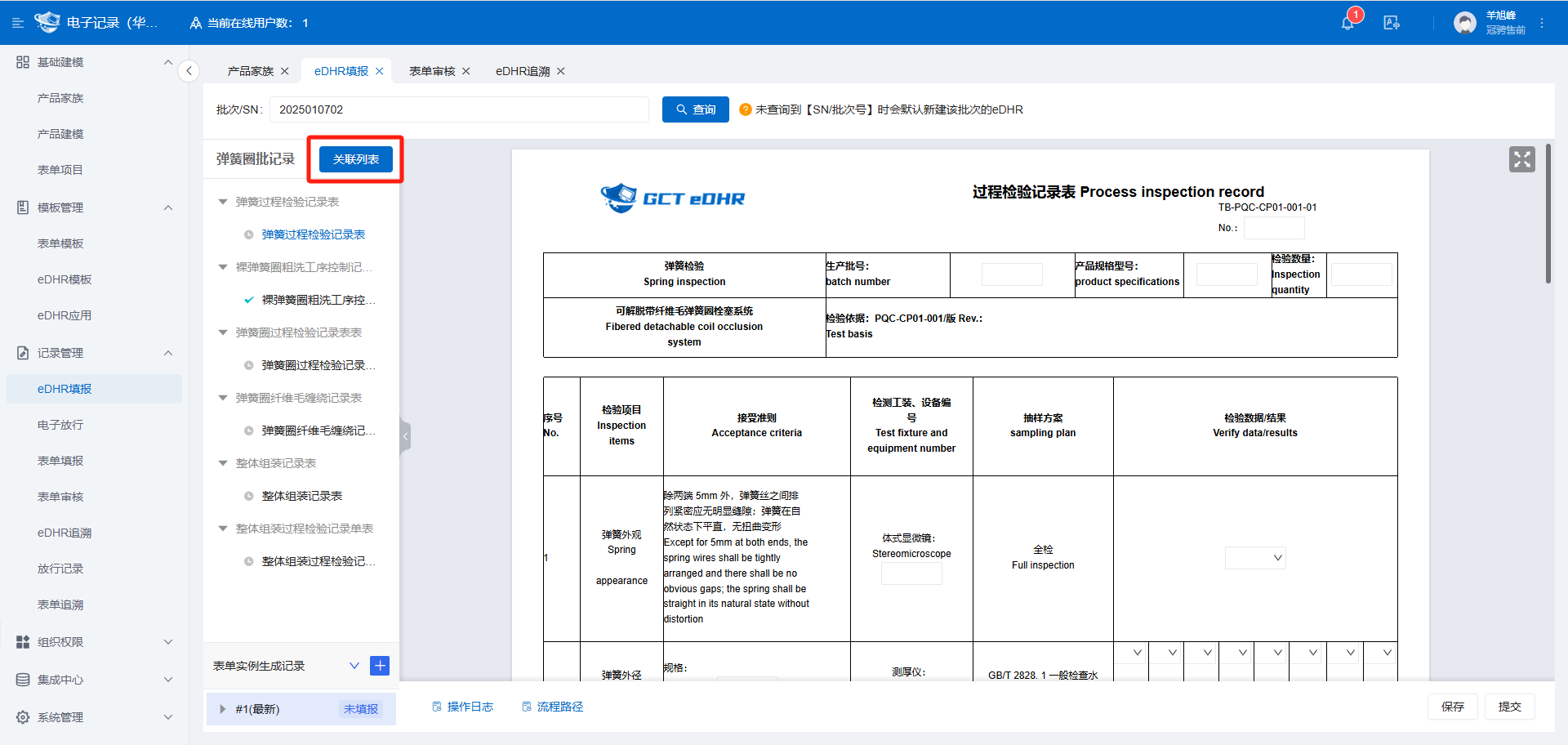Collapse 整体组装过程检验记录单表 tree group
This screenshot has height=745, width=1568.
223,529
